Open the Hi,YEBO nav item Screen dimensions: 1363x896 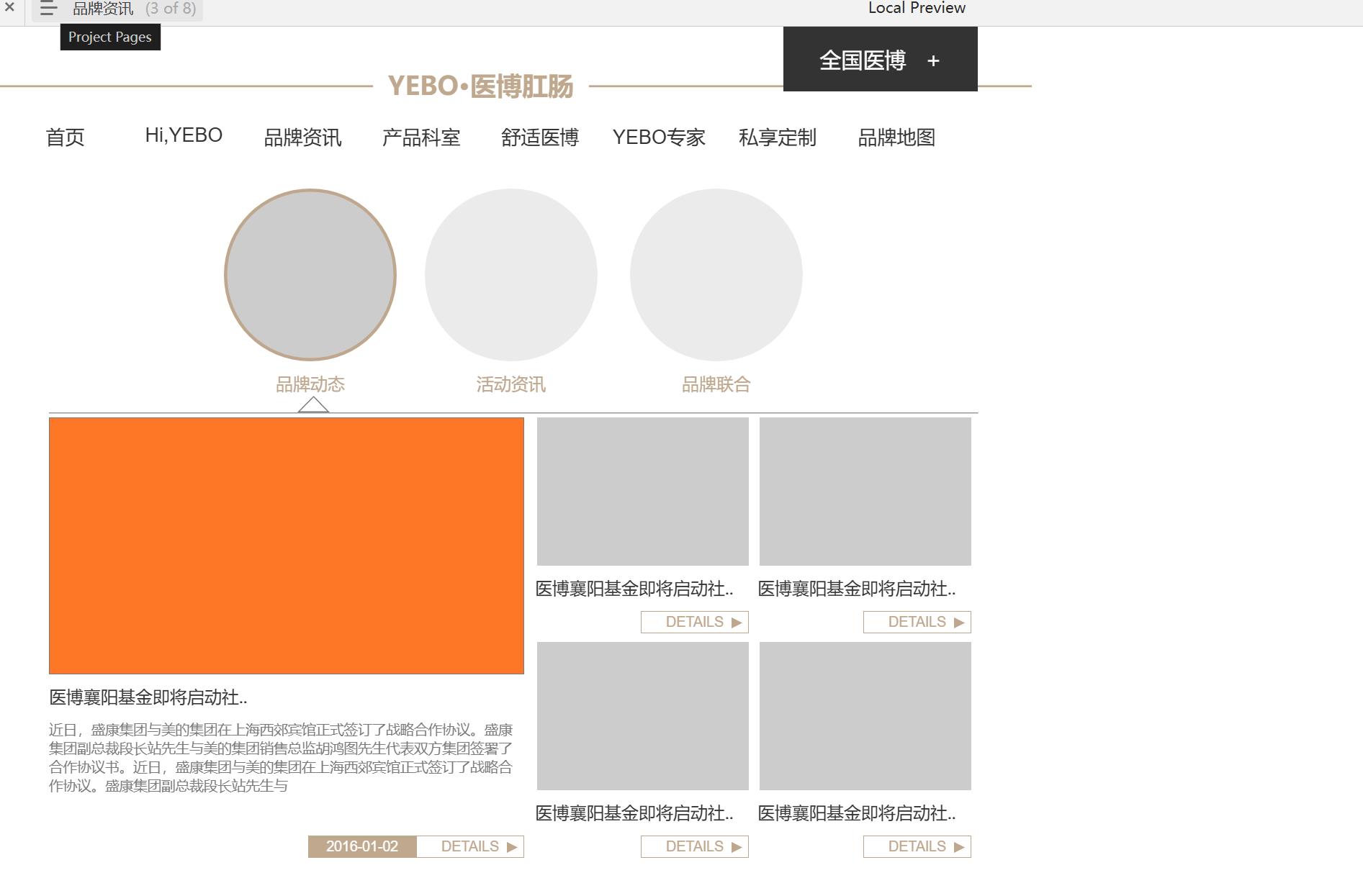(184, 135)
